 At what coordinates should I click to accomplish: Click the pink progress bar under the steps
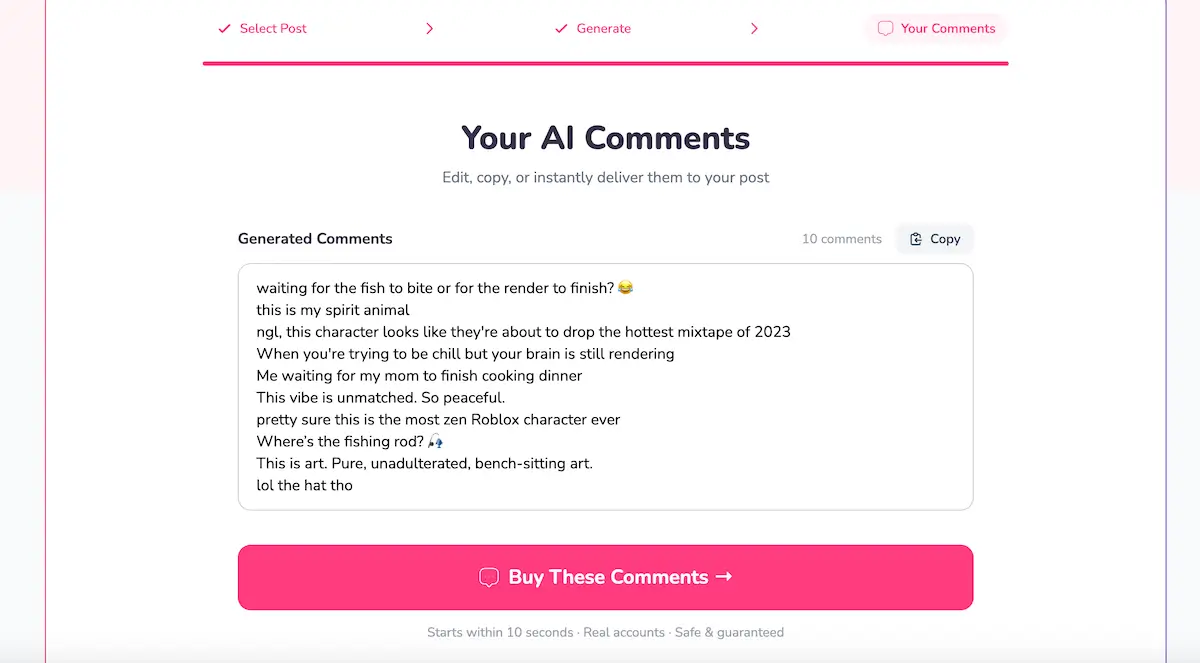click(x=605, y=63)
